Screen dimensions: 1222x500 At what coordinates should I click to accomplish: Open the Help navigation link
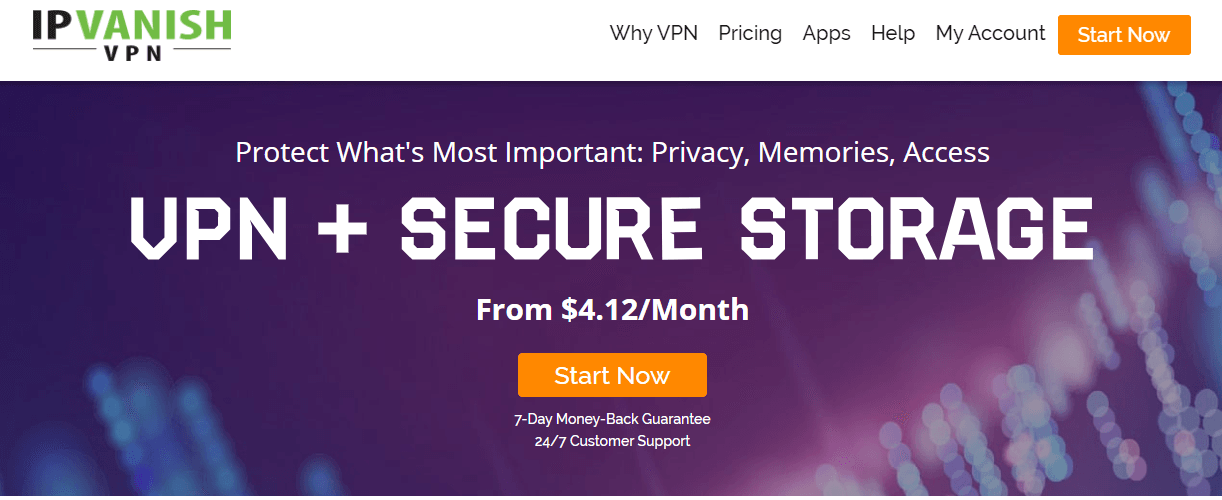[893, 33]
